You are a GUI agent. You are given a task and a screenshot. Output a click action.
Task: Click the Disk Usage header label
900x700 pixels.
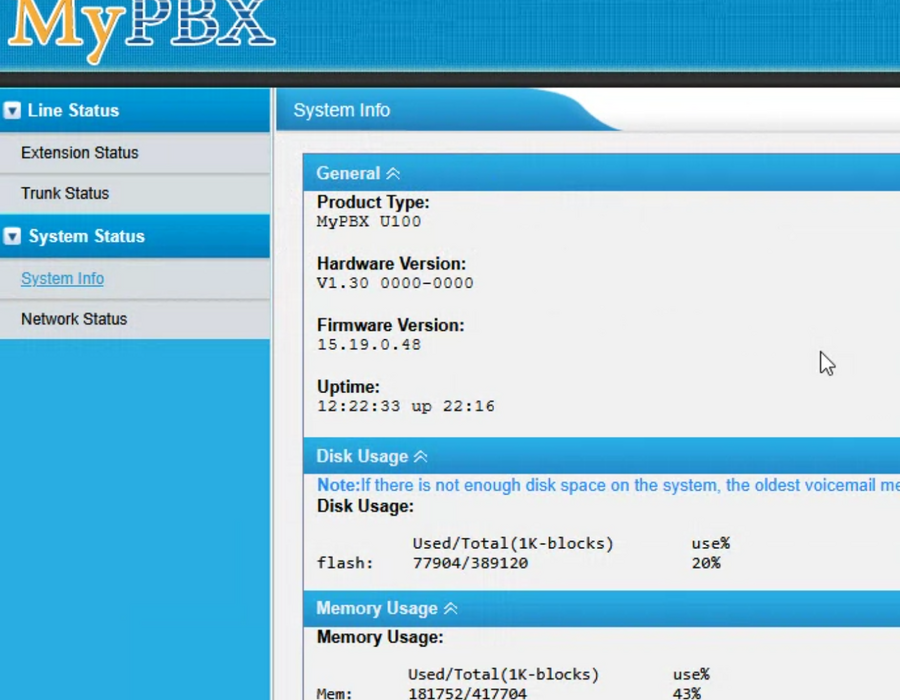362,456
